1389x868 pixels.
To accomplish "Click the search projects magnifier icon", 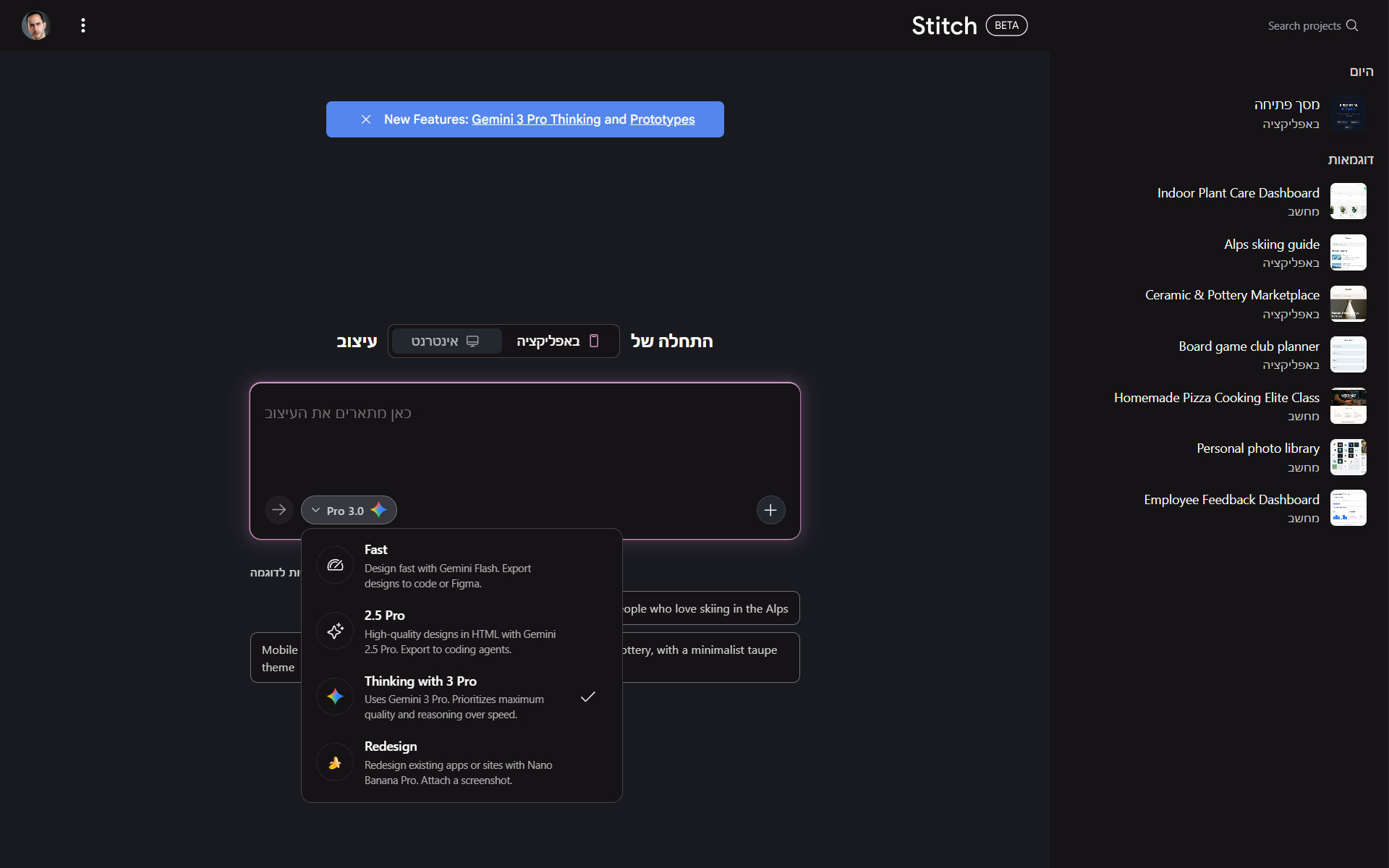I will (1351, 25).
